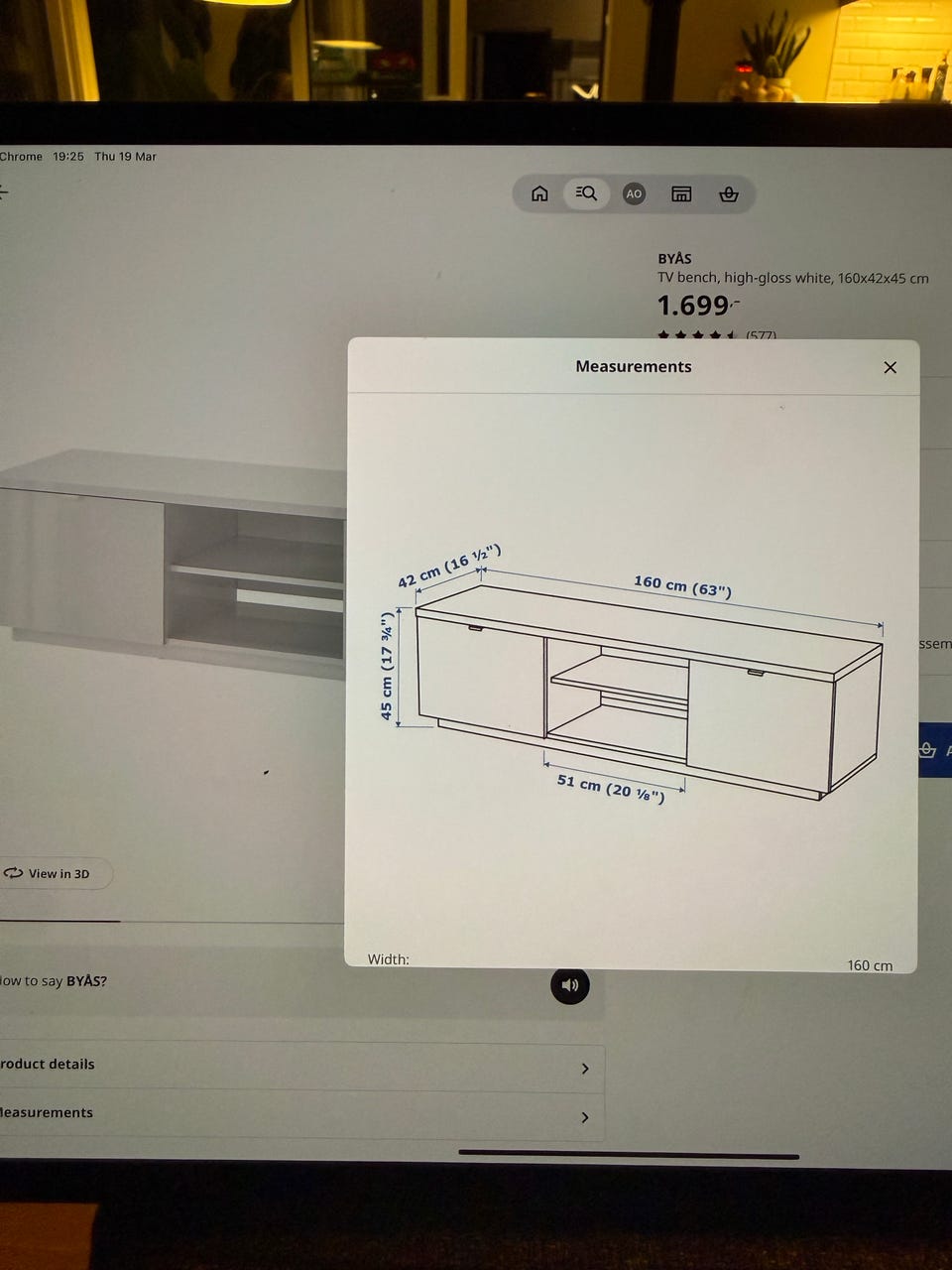The height and width of the screenshot is (1270, 952).
Task: Play BYÅS pronunciation audio
Action: pos(570,985)
